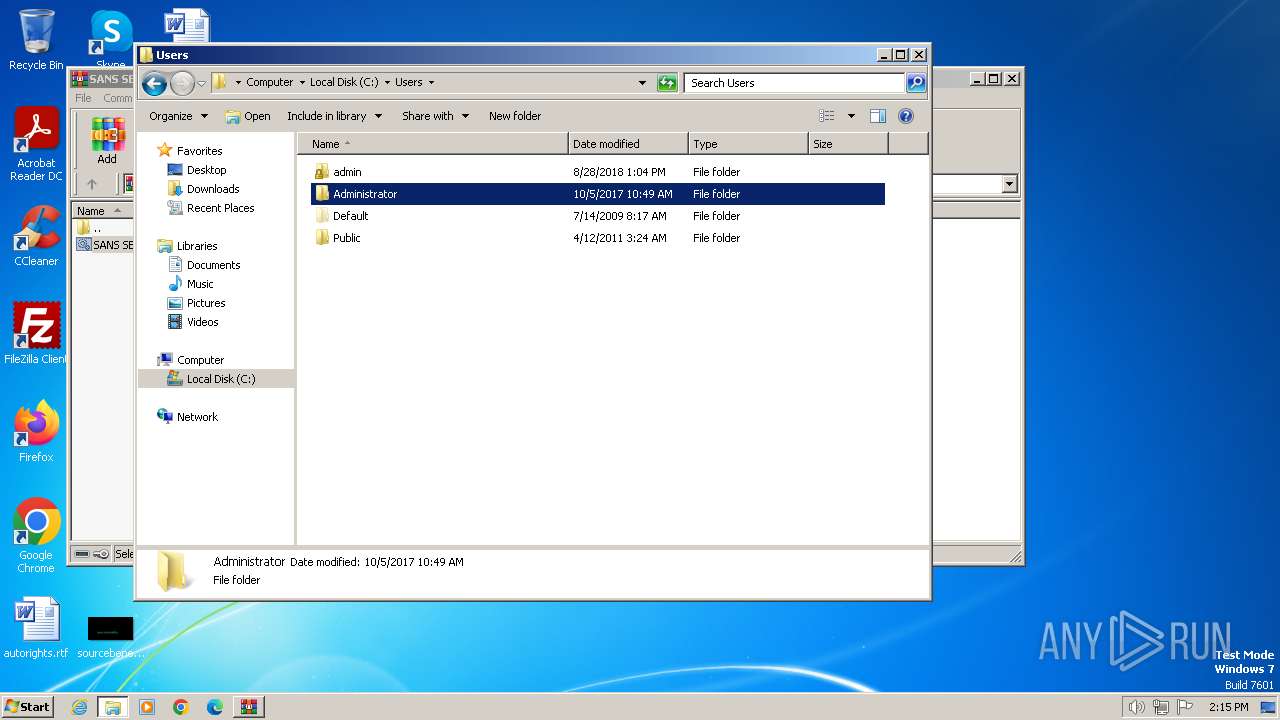Viewport: 1280px width, 720px height.
Task: Click the 2:15 PM clock
Action: (x=1228, y=707)
